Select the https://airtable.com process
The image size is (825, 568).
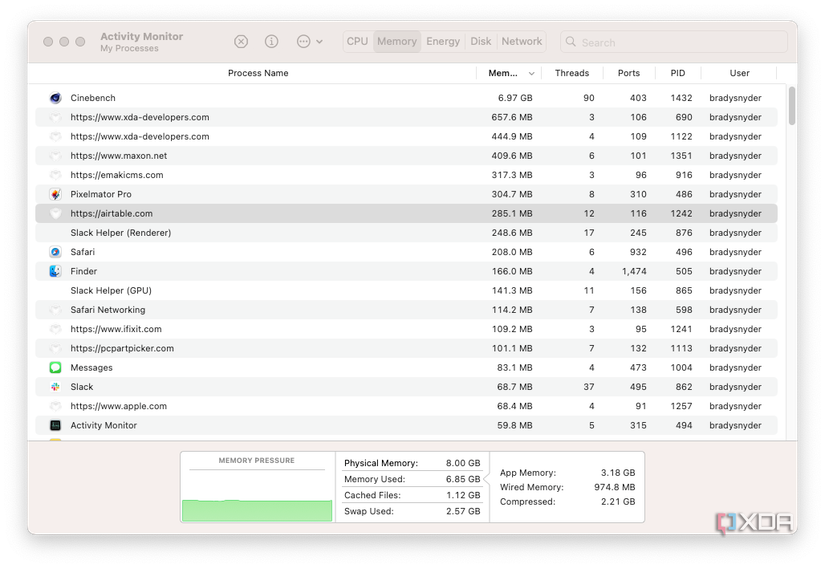pos(112,214)
